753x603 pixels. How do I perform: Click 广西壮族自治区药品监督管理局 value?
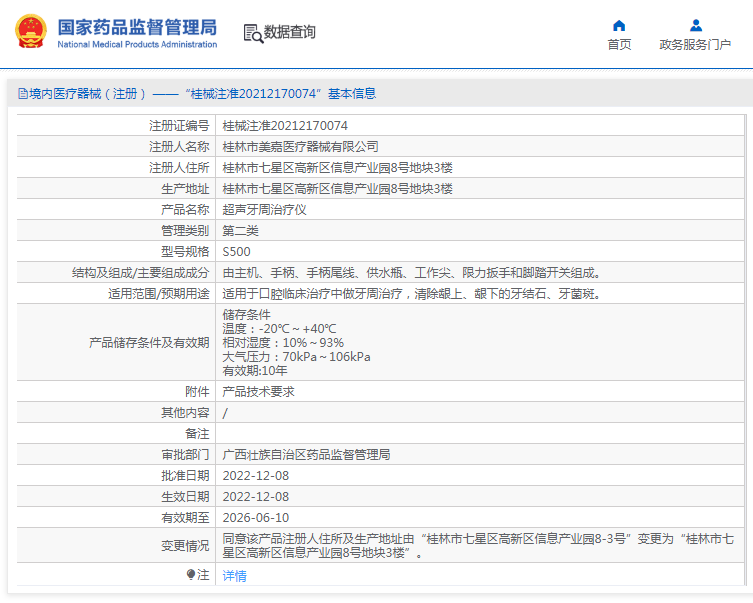tap(306, 455)
